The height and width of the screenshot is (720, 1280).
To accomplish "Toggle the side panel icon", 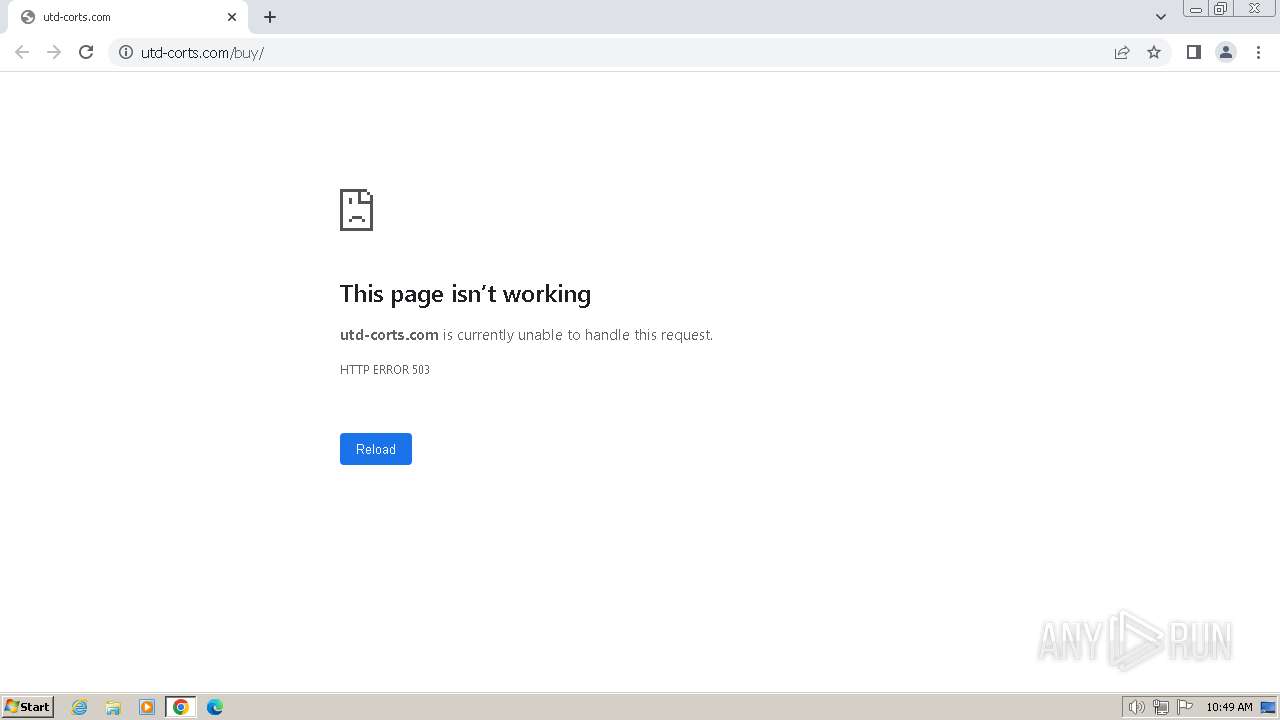I will coord(1193,52).
